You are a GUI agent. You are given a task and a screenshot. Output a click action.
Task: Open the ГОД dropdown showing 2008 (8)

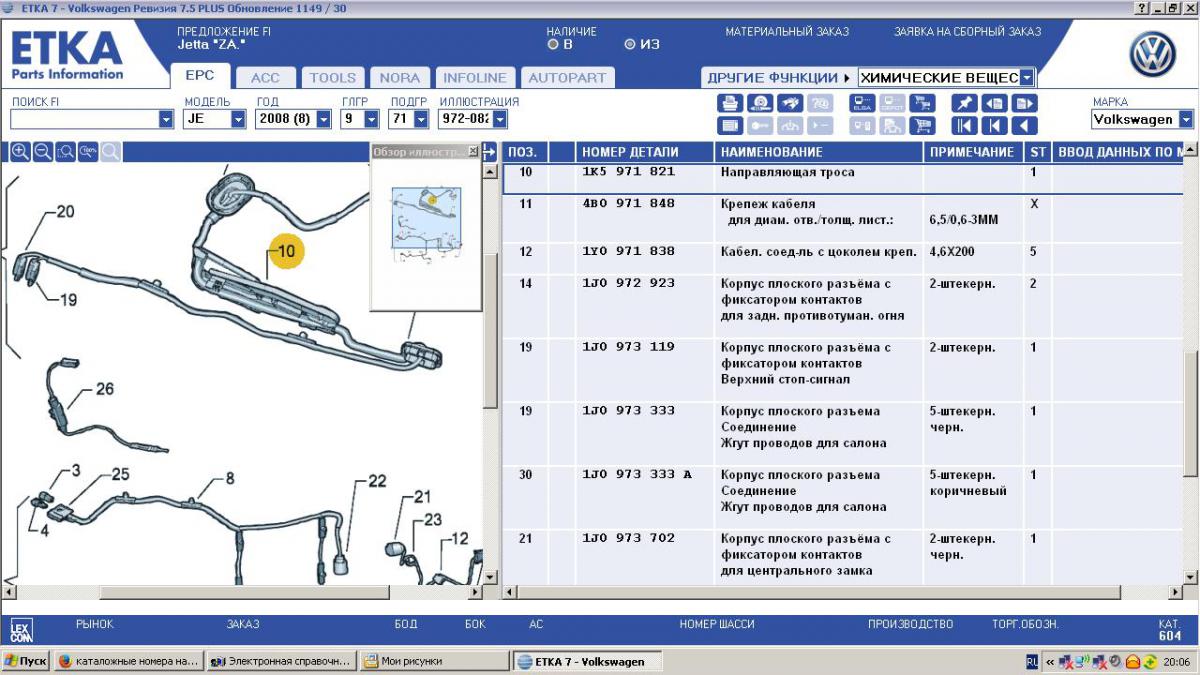tap(324, 119)
